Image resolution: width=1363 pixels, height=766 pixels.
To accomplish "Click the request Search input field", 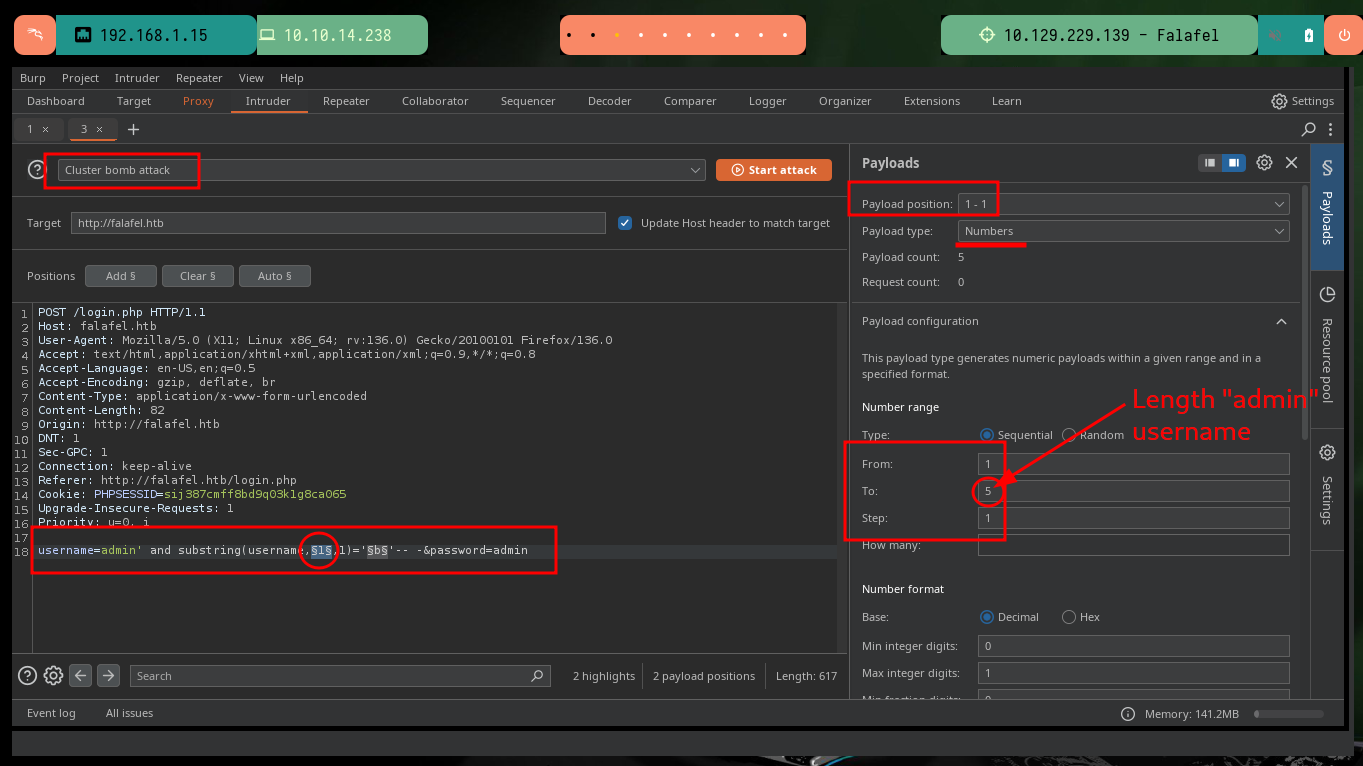I will tap(340, 676).
